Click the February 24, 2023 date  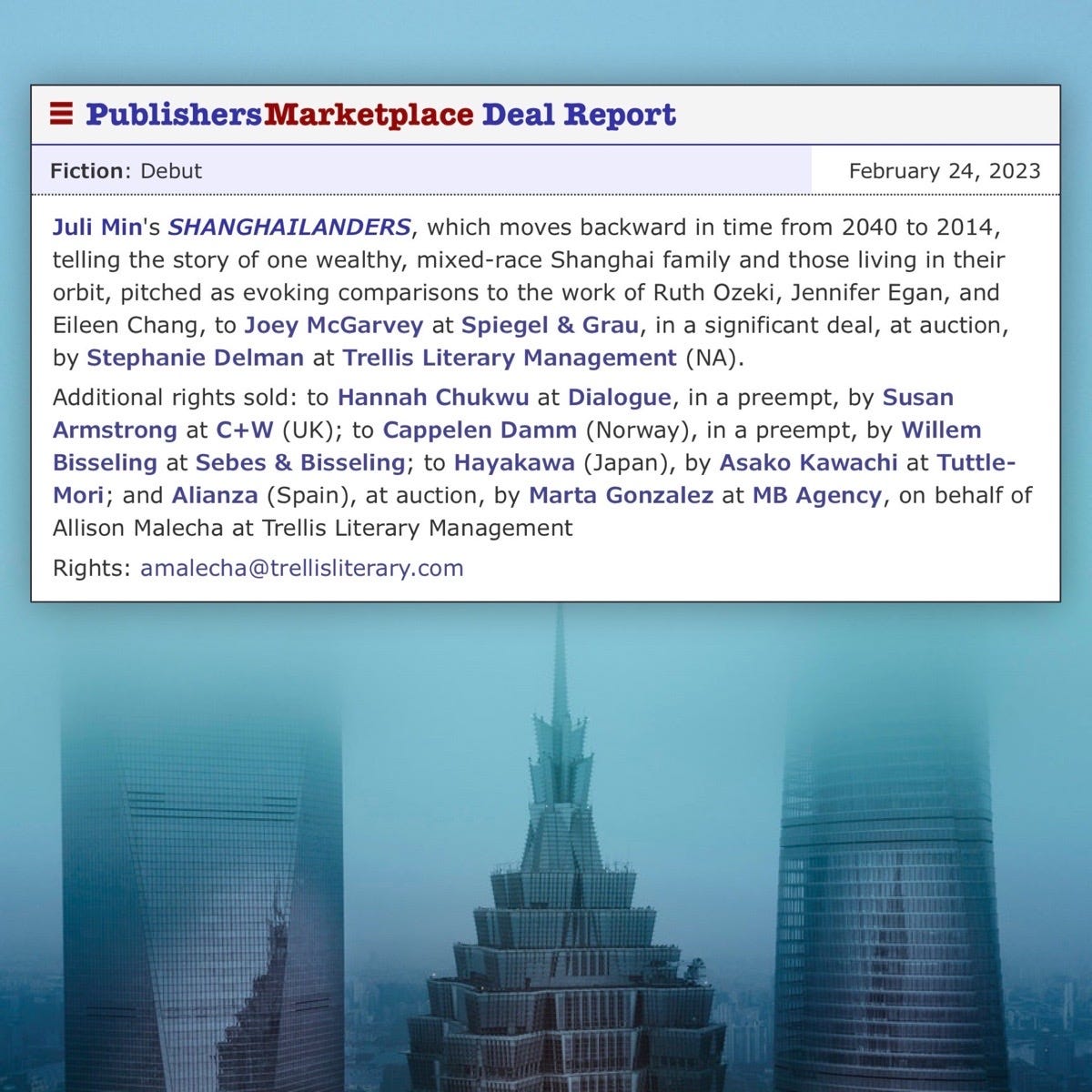[x=945, y=171]
